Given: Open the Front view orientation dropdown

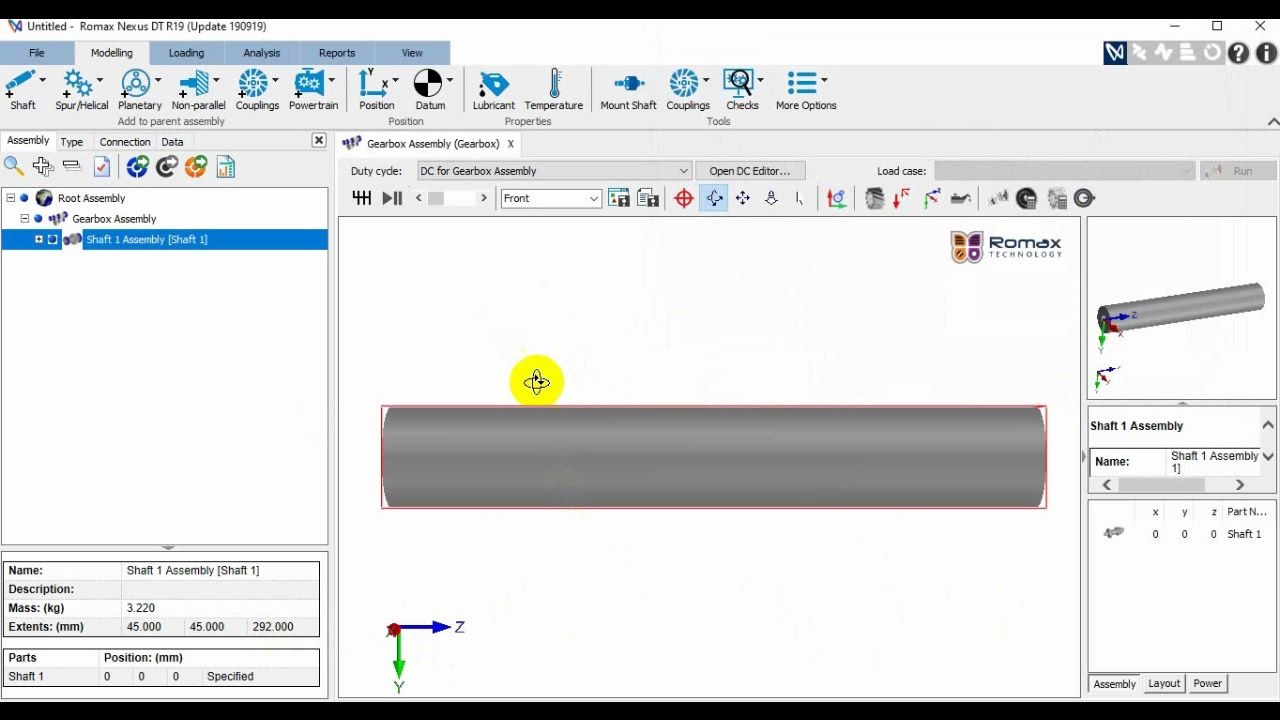Looking at the screenshot, I should (x=551, y=198).
